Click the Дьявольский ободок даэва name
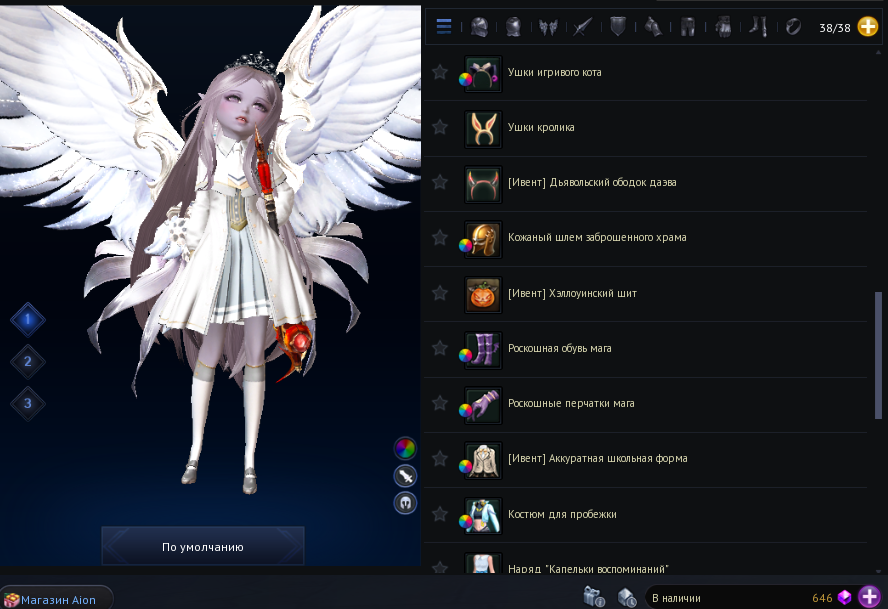The height and width of the screenshot is (609, 888). click(x=592, y=182)
